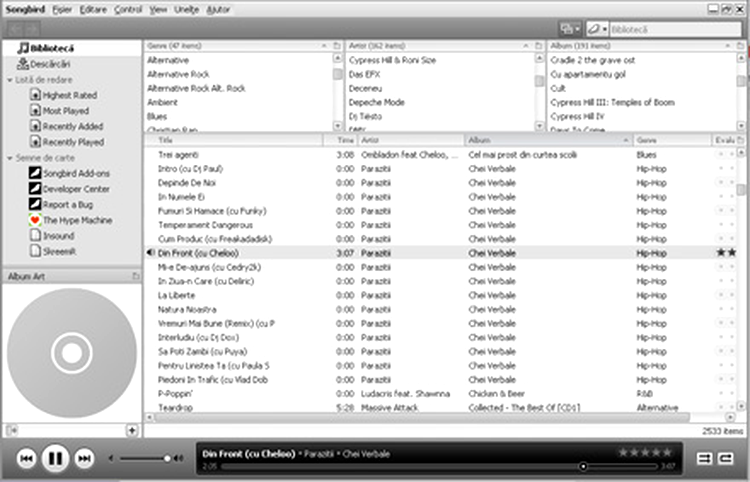Click the star rating for Din Front row
The image size is (750, 482).
tap(726, 252)
